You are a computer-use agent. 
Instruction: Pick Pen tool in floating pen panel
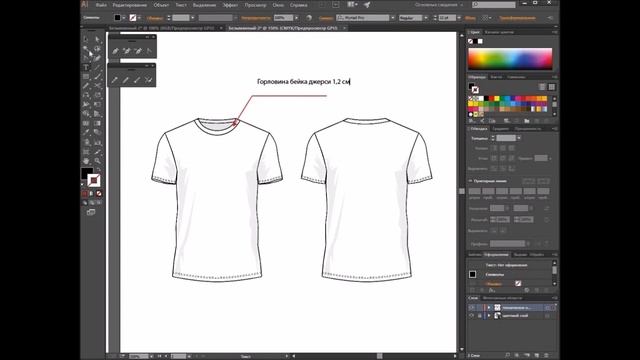coord(116,51)
